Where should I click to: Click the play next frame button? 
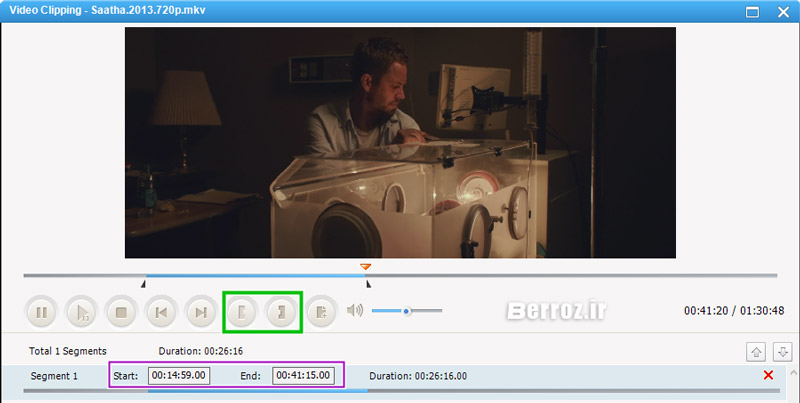tap(81, 312)
